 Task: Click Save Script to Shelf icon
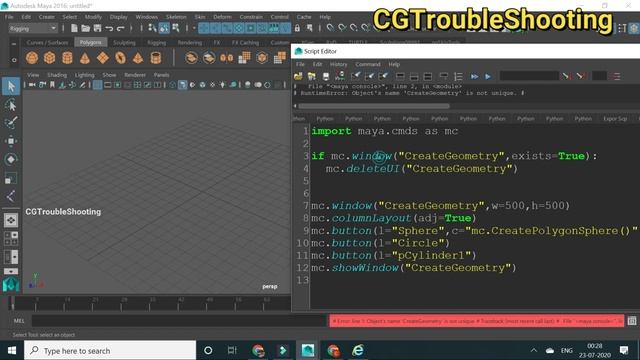pos(340,76)
